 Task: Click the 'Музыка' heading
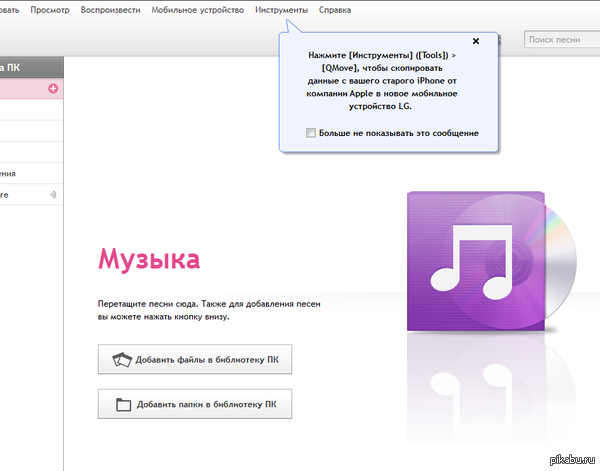point(148,260)
